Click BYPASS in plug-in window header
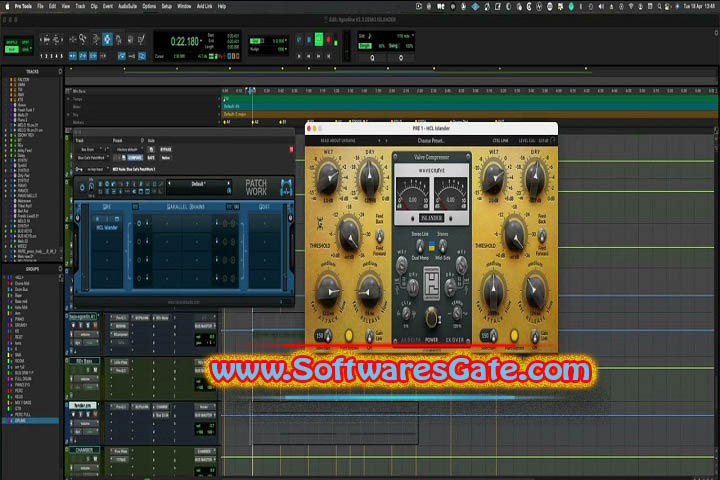 (166, 149)
